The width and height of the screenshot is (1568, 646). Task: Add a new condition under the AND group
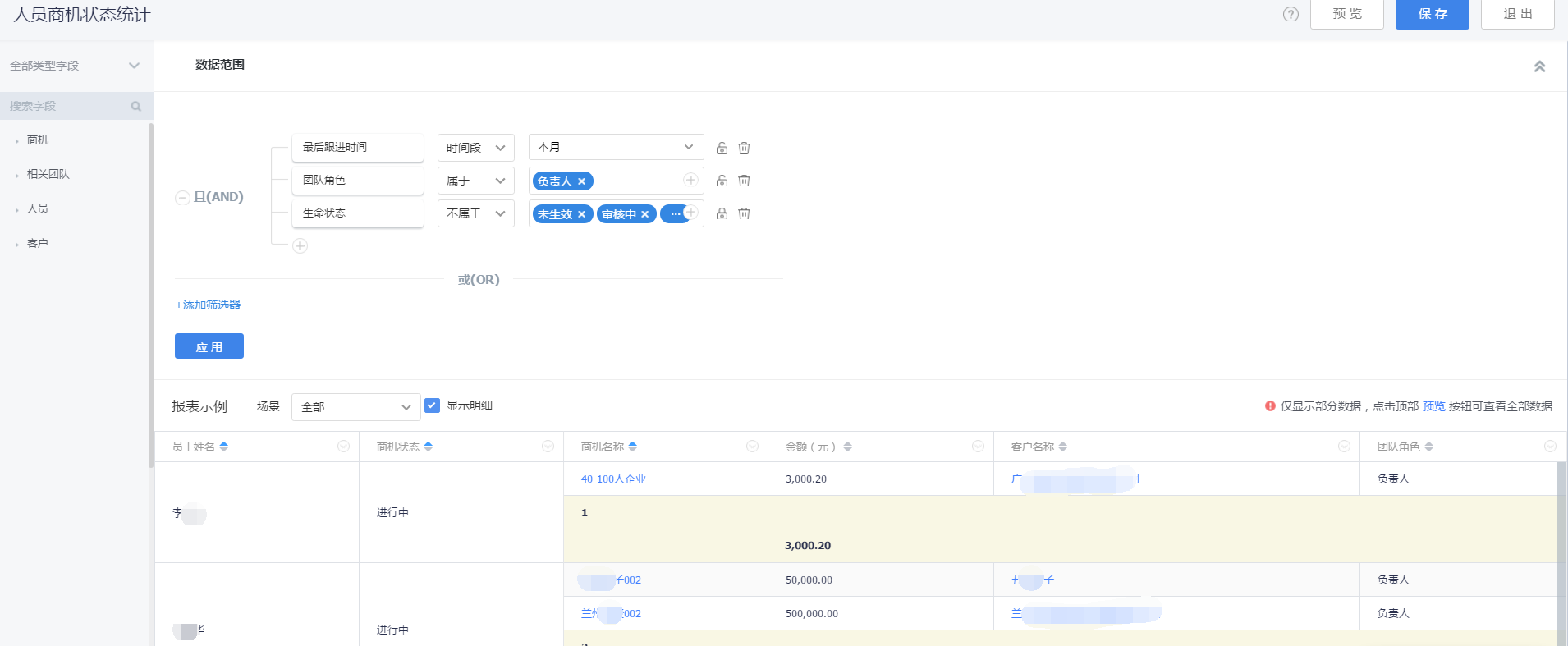pos(300,245)
